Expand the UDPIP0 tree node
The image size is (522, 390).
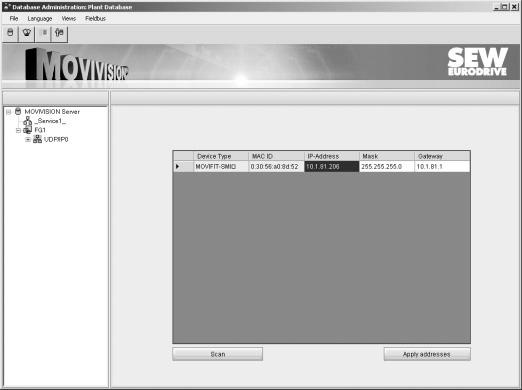tap(28, 140)
